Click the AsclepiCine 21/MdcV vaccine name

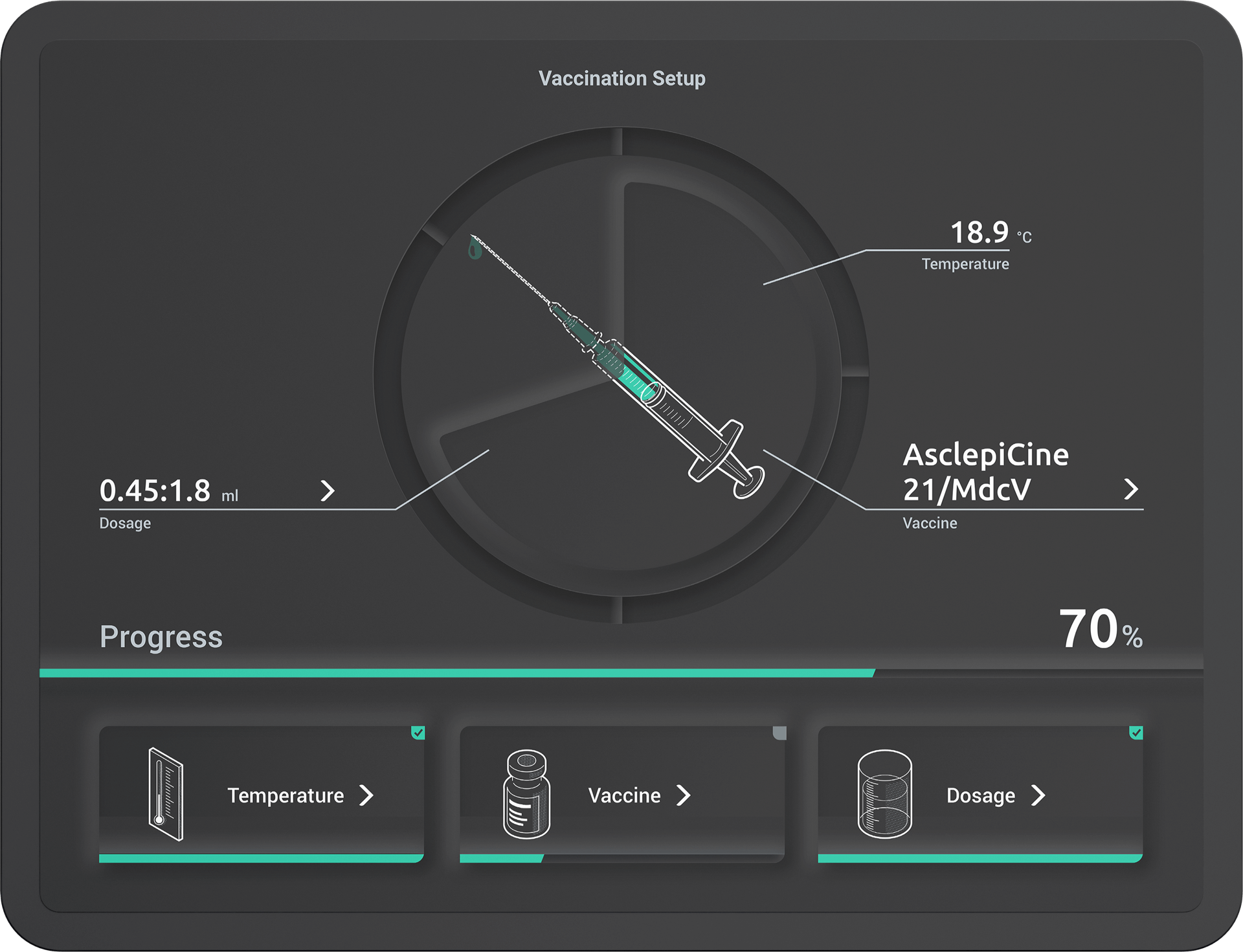(x=985, y=472)
